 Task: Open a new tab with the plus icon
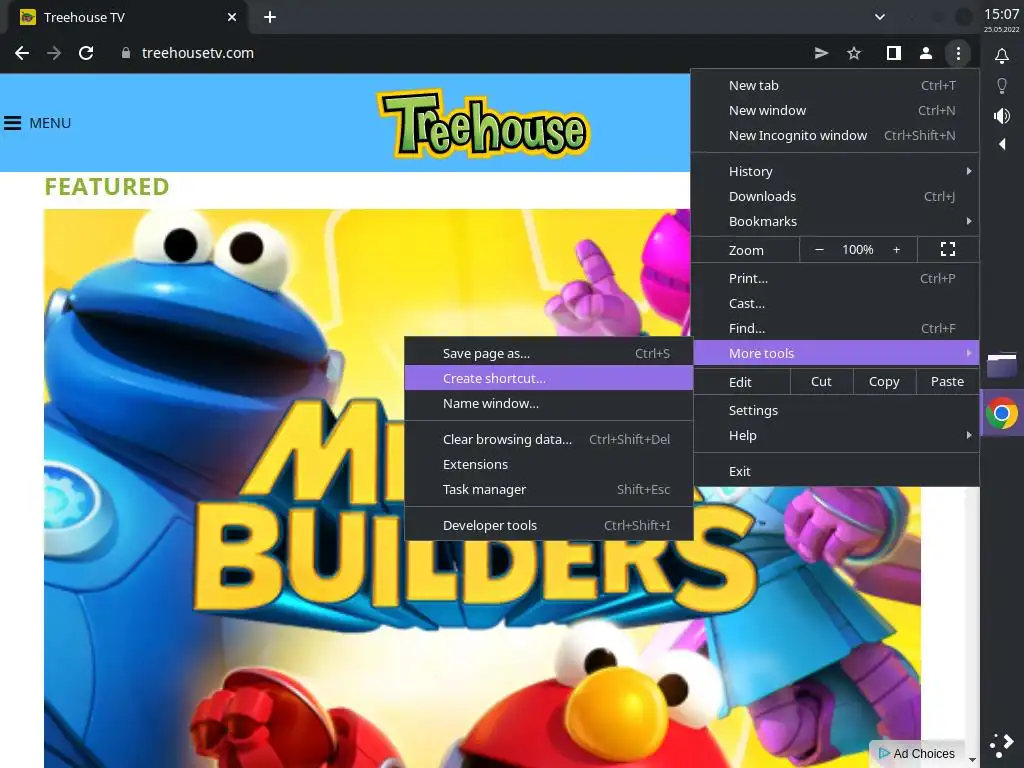[270, 17]
